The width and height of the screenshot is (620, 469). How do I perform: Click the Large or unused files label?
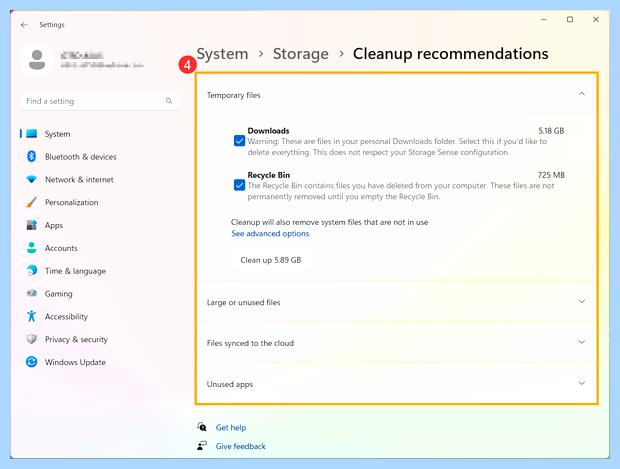tap(243, 303)
